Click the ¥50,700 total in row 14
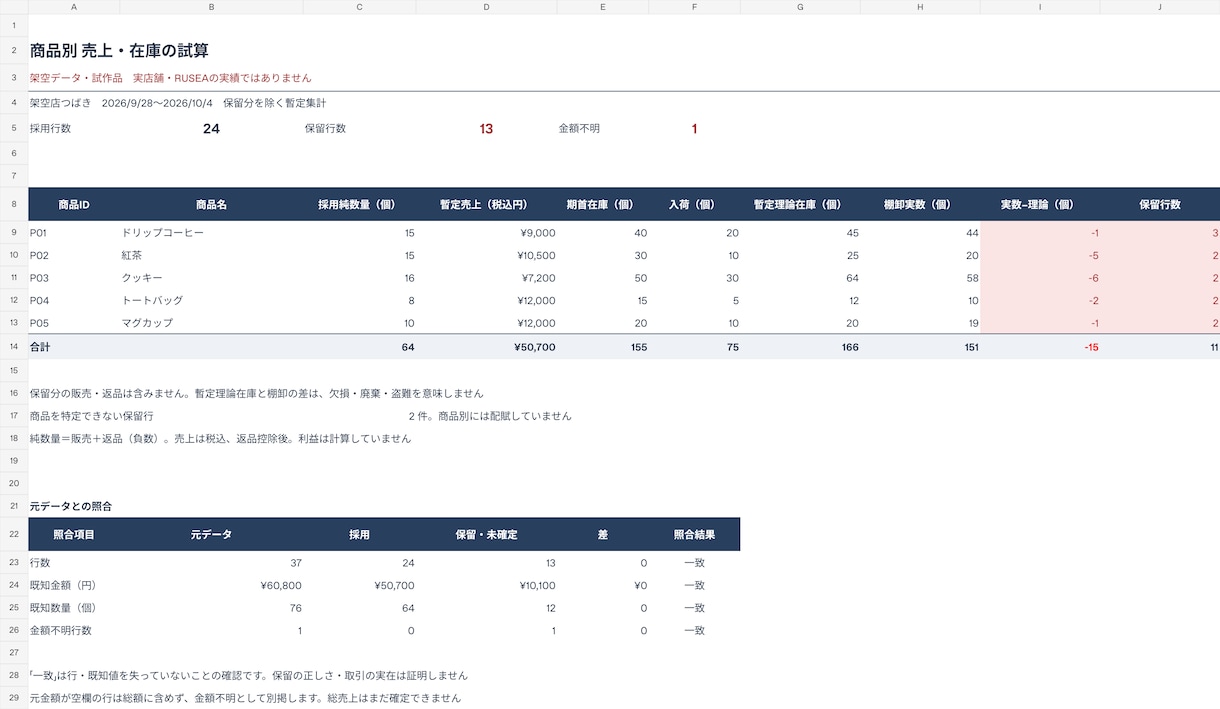 click(487, 347)
